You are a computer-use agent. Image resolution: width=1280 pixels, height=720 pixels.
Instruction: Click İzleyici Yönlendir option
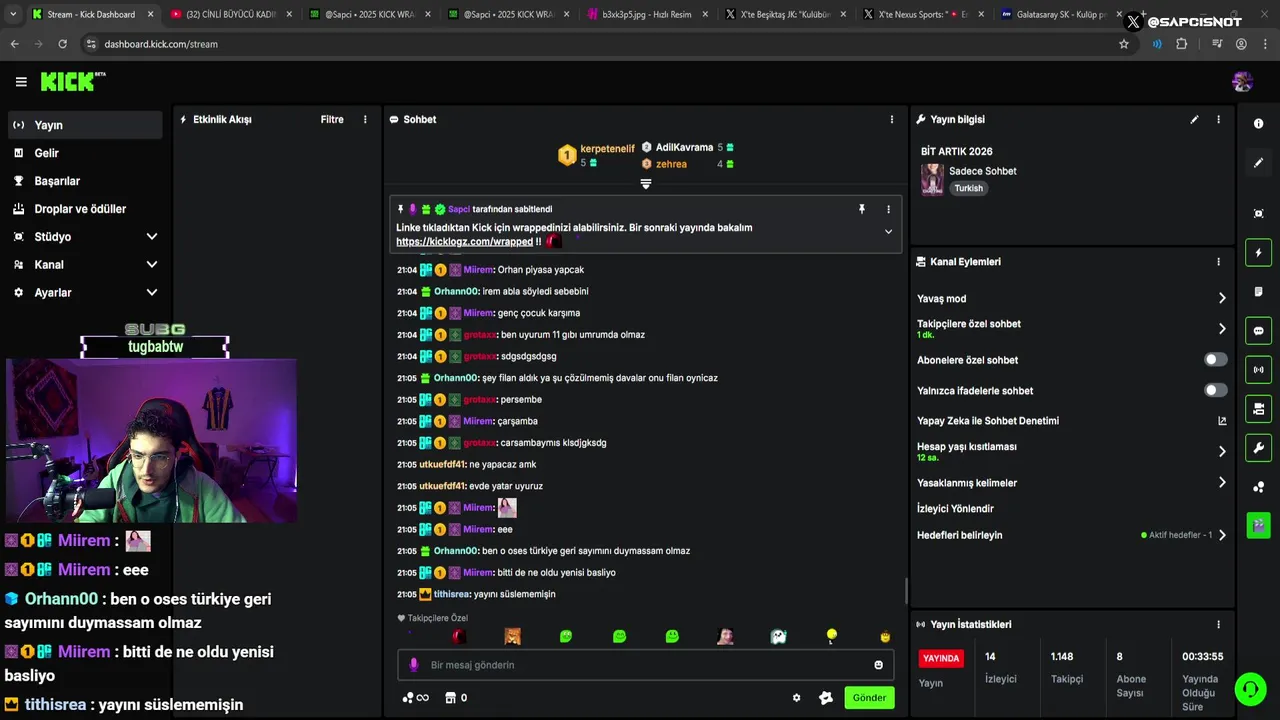tap(955, 508)
